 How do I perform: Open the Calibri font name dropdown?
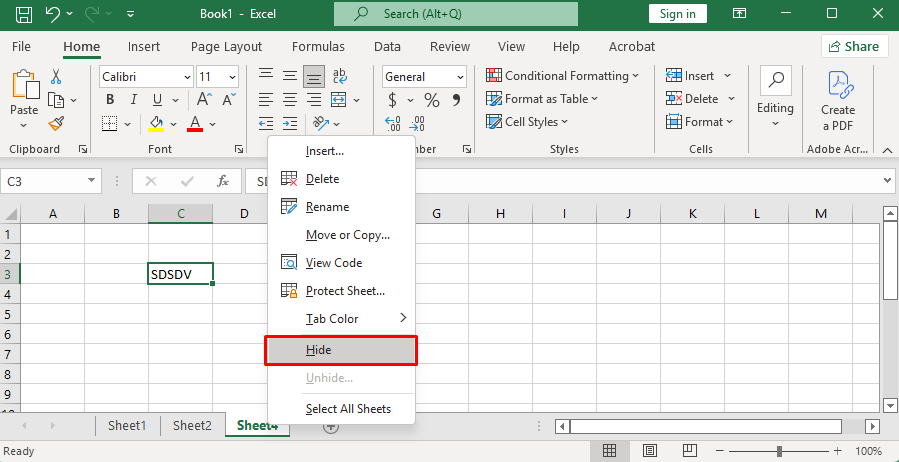pos(186,77)
